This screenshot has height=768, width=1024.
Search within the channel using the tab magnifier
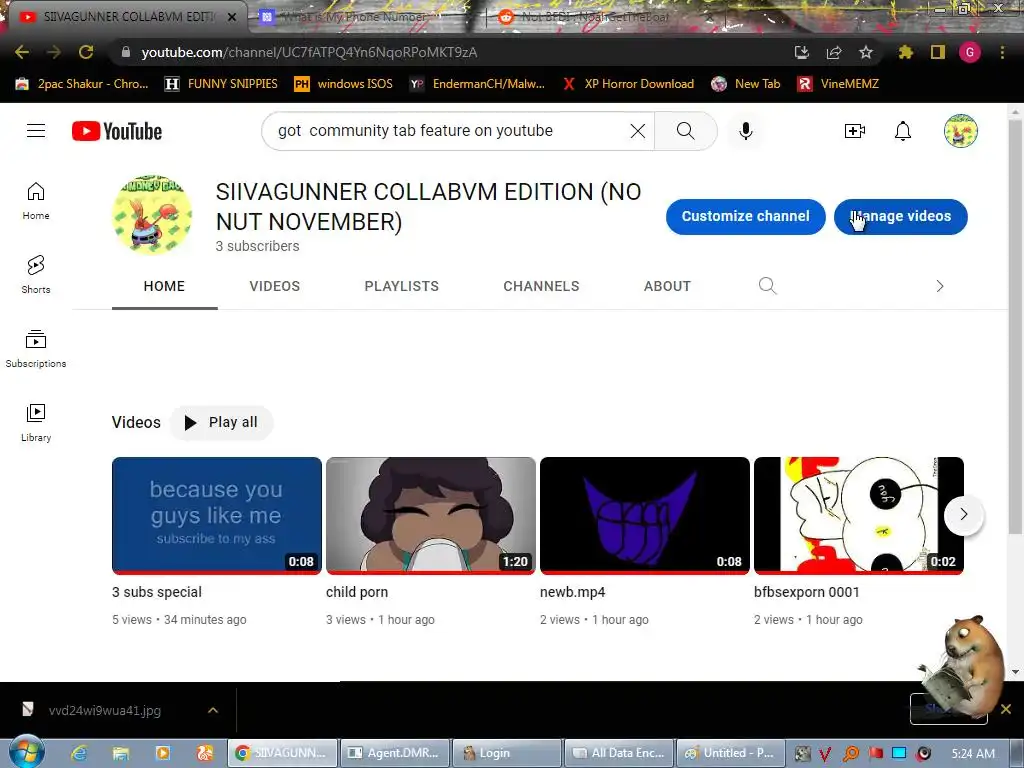coord(768,285)
